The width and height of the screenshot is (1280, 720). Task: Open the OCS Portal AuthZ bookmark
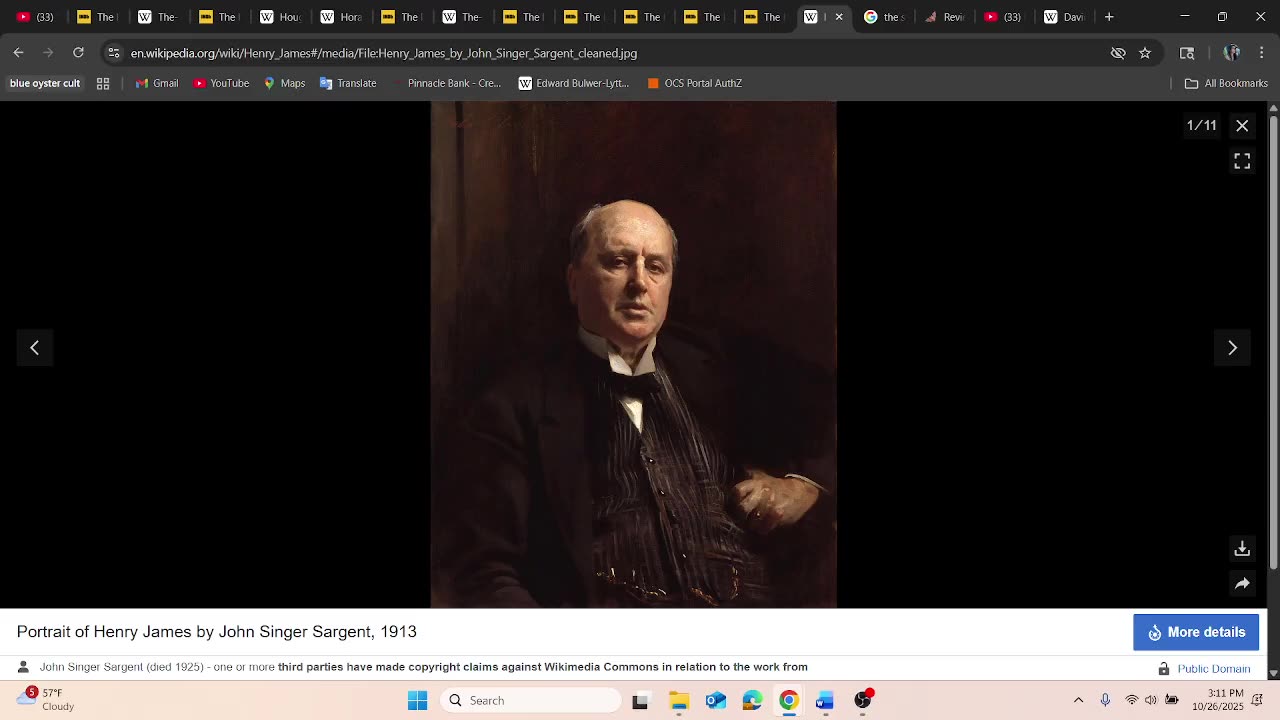(x=694, y=83)
